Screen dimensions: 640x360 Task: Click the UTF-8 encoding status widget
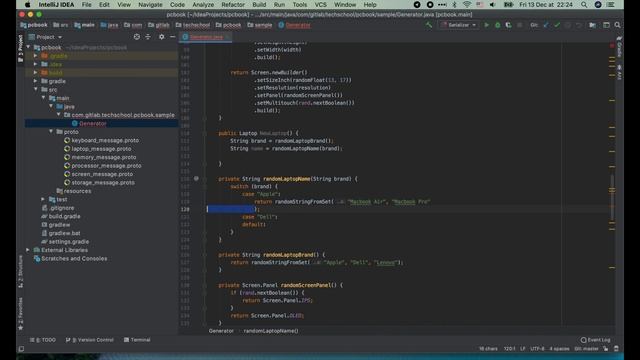pos(537,349)
